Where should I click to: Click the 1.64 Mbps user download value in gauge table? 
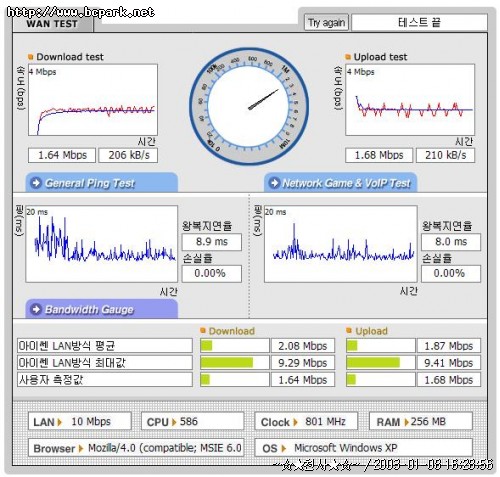[303, 380]
